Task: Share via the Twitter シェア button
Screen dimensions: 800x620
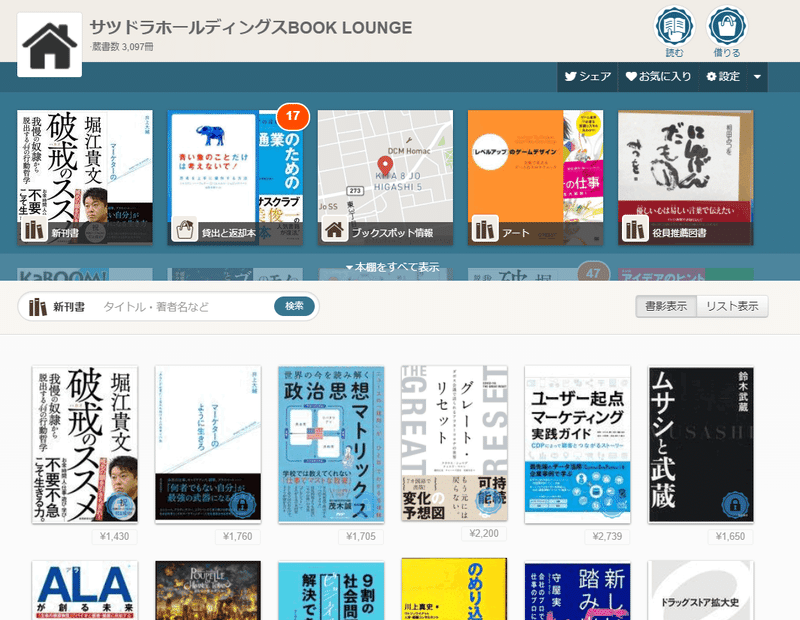Action: pos(587,77)
